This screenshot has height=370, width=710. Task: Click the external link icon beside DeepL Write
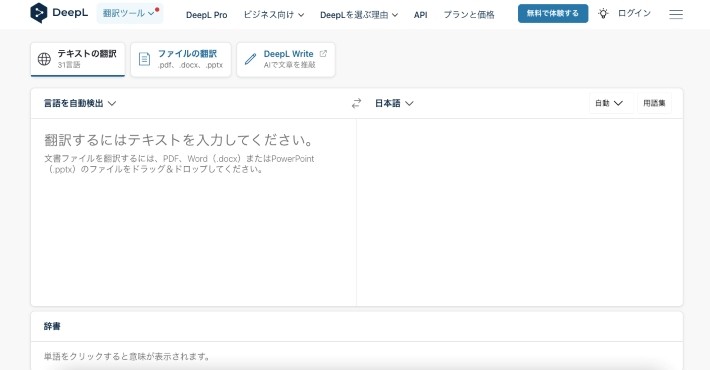click(x=323, y=53)
